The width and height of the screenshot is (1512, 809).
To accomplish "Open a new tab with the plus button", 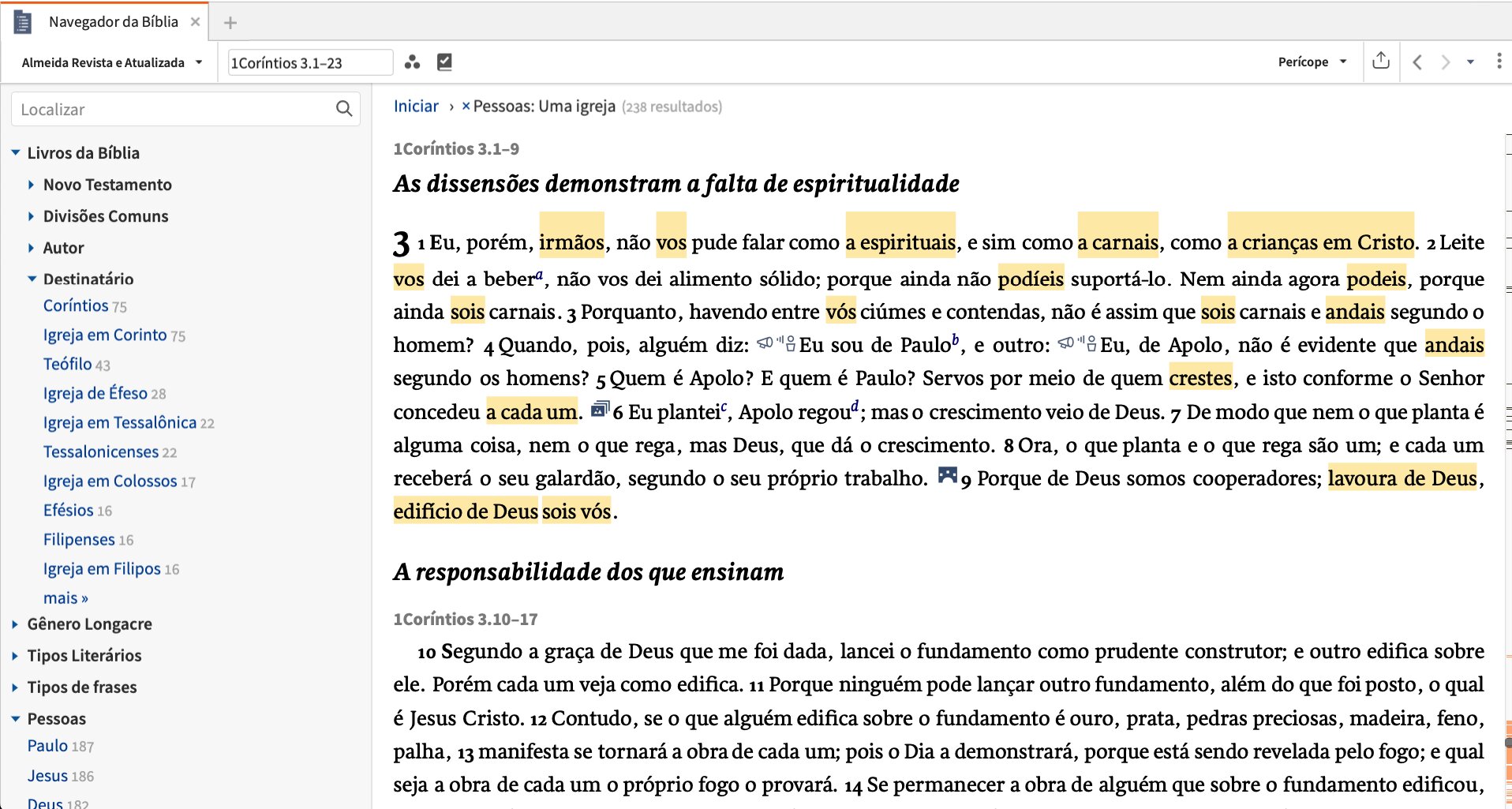I will (230, 23).
